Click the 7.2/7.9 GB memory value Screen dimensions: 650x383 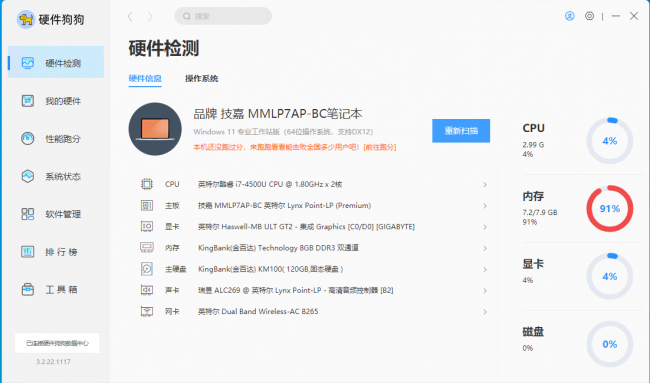[540, 212]
